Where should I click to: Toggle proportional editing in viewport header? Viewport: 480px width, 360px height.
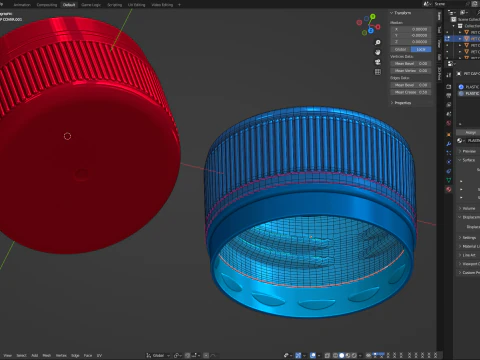point(206,355)
